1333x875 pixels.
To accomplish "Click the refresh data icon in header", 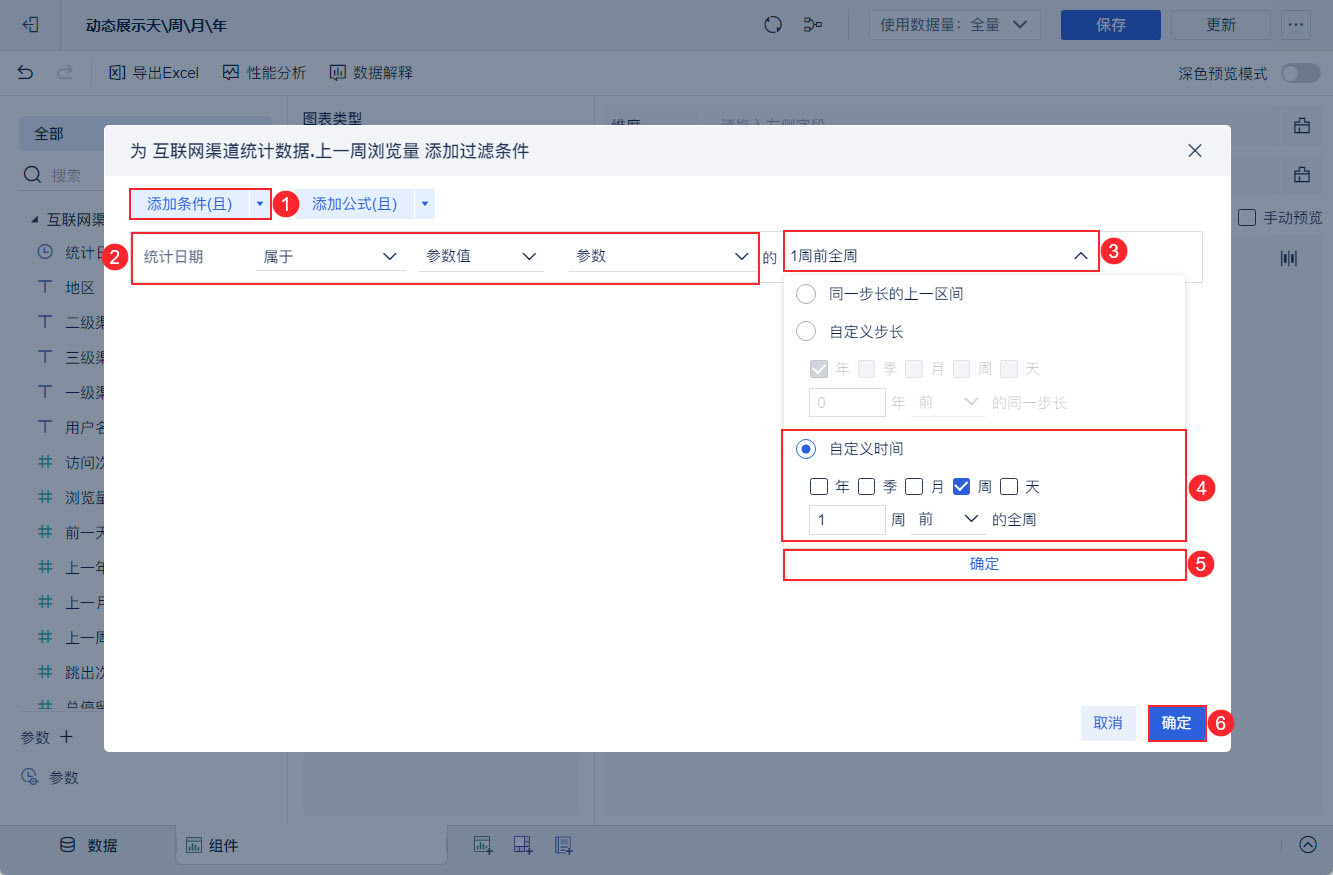I will [x=772, y=25].
